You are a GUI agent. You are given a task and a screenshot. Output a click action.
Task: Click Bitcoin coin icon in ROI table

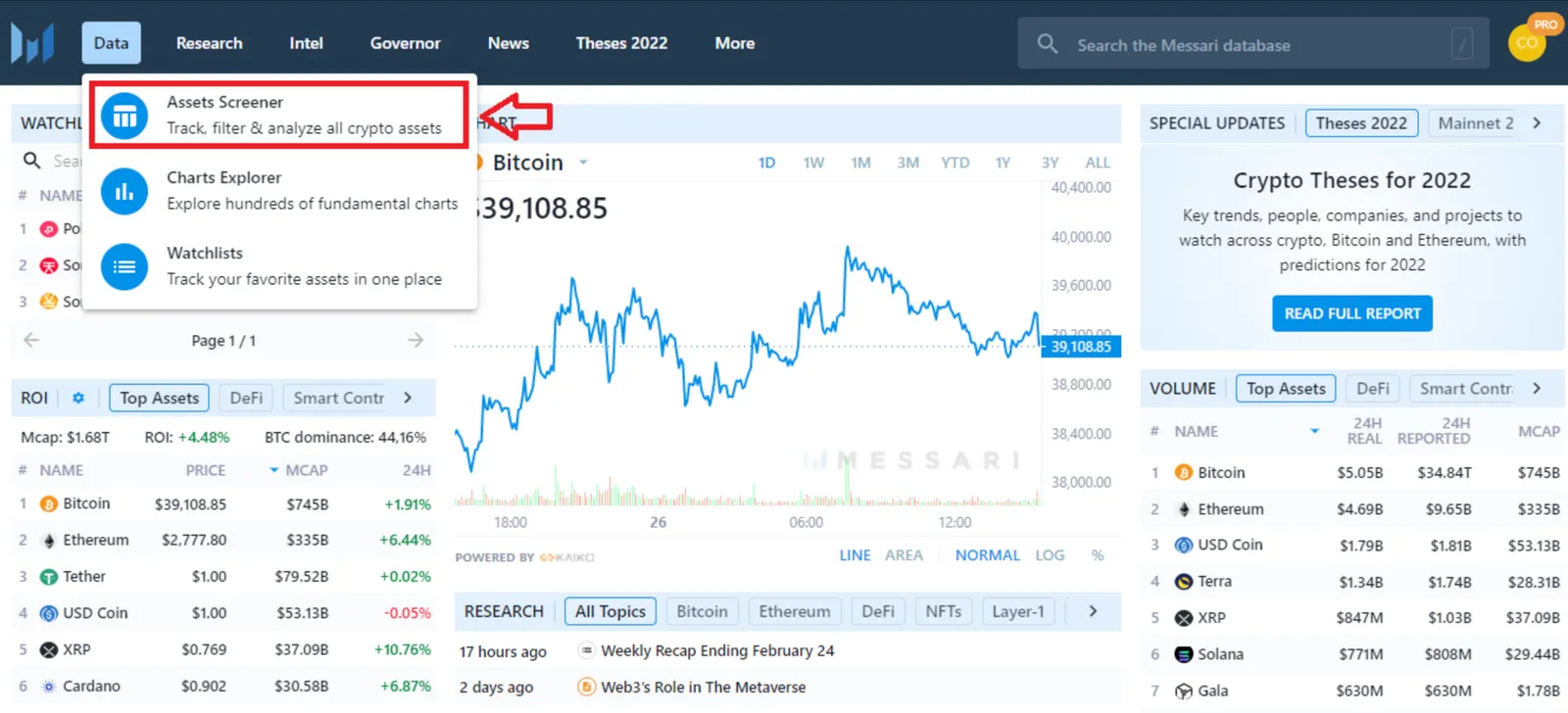coord(49,503)
